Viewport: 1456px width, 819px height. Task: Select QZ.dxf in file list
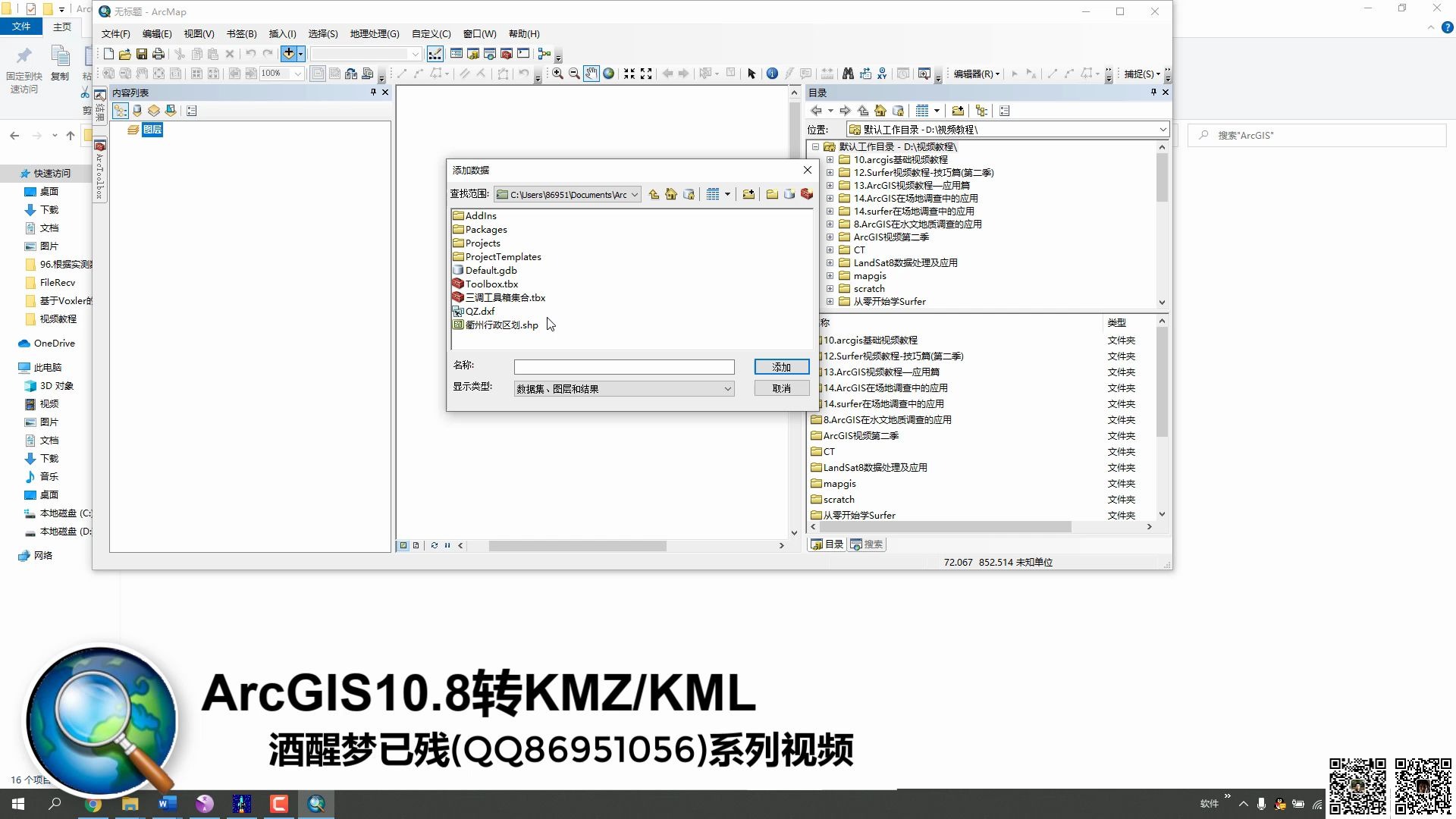474,311
